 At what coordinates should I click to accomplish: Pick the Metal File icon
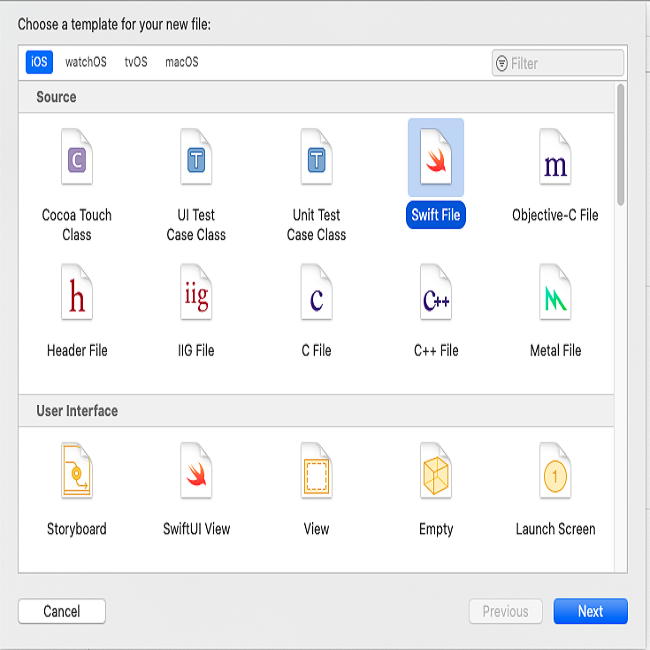tap(555, 292)
